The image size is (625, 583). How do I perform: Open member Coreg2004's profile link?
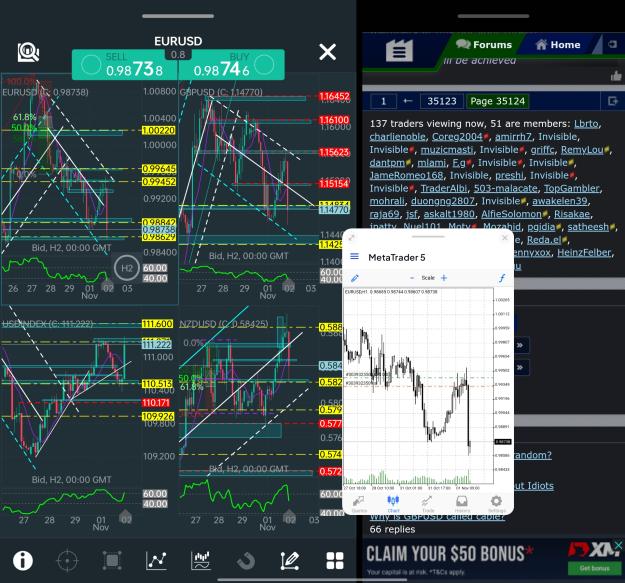[x=457, y=137]
